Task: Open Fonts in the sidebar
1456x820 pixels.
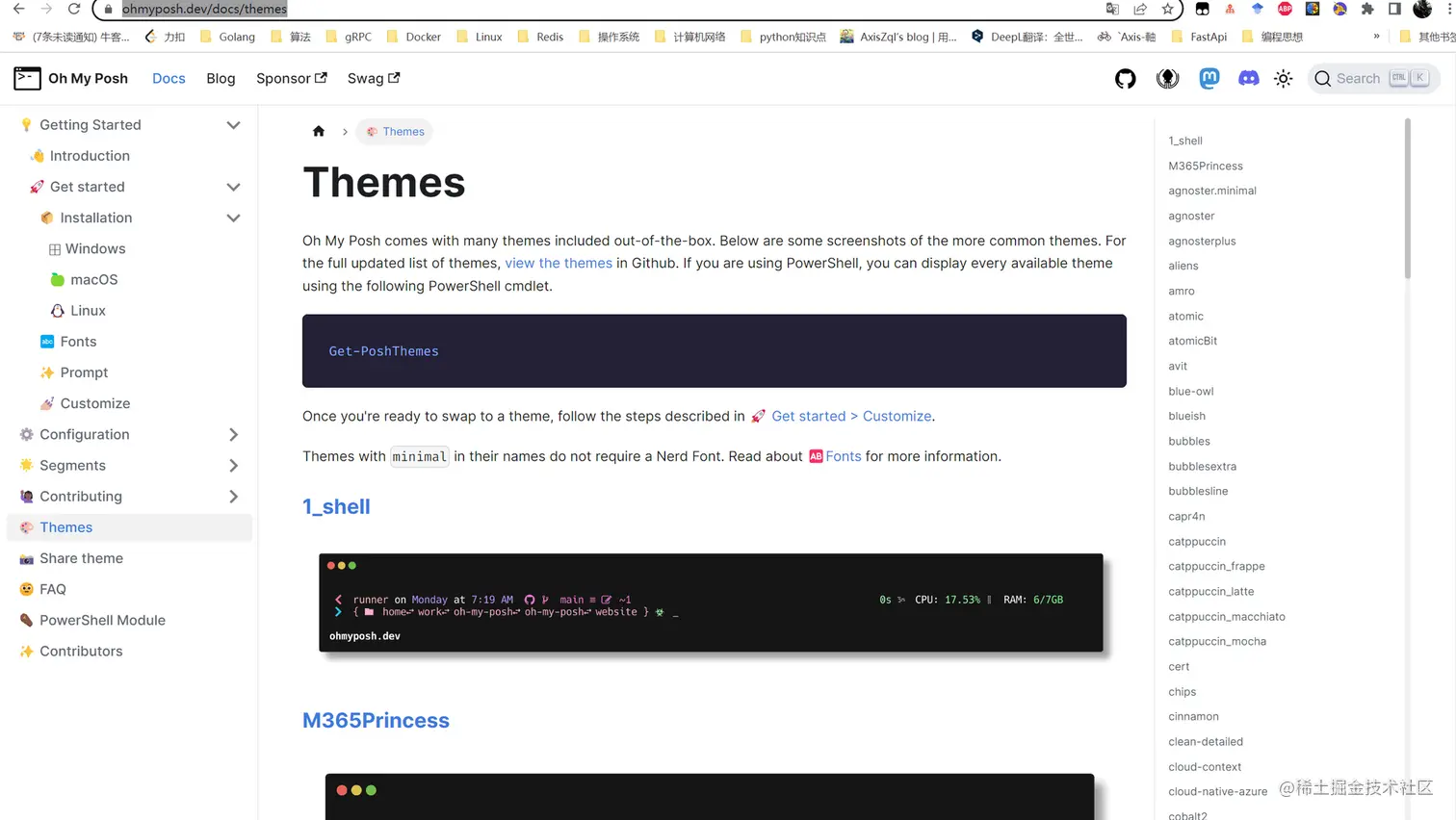Action: tap(78, 342)
